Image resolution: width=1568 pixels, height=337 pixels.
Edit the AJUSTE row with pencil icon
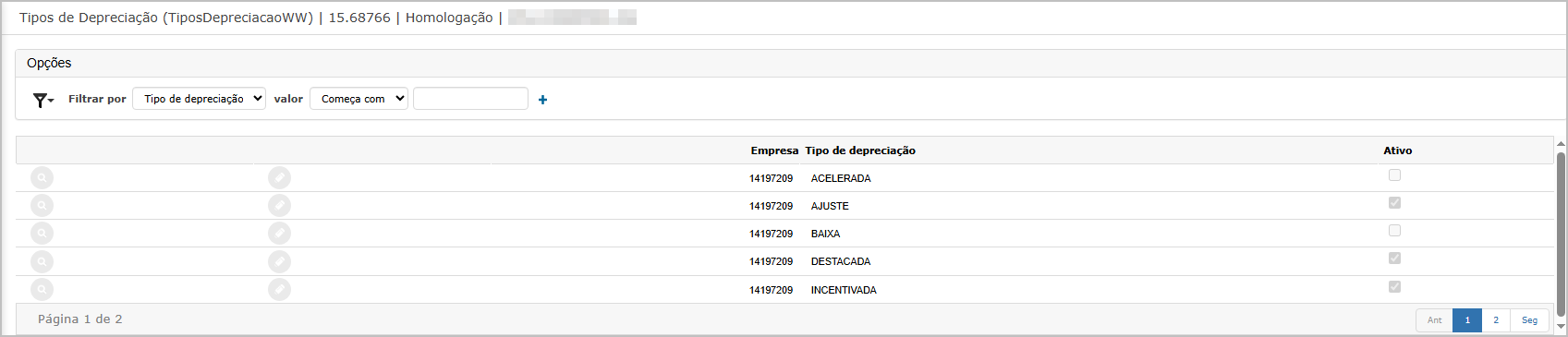coord(279,206)
